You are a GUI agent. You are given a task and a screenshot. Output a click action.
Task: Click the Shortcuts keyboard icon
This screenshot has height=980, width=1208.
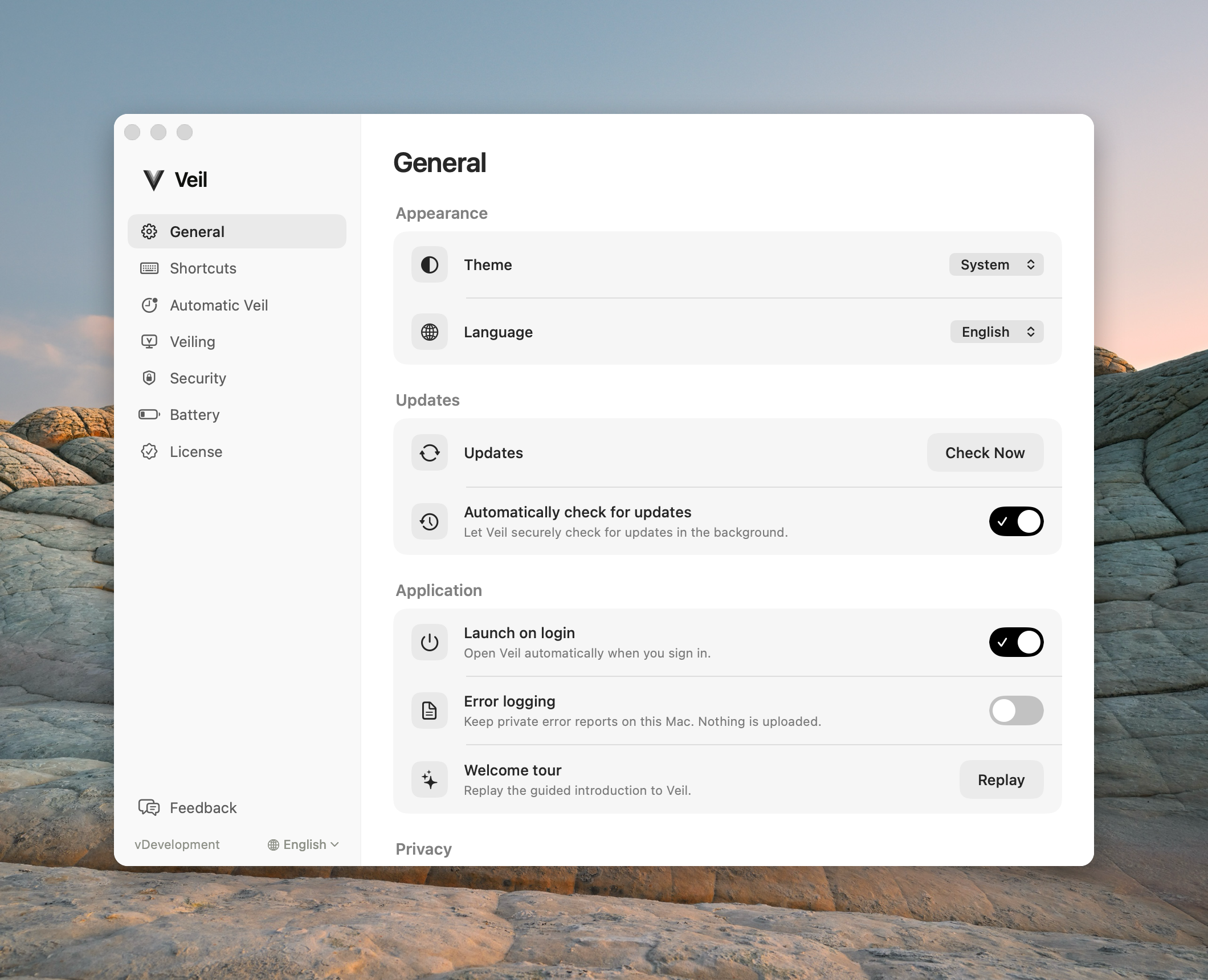coord(149,268)
